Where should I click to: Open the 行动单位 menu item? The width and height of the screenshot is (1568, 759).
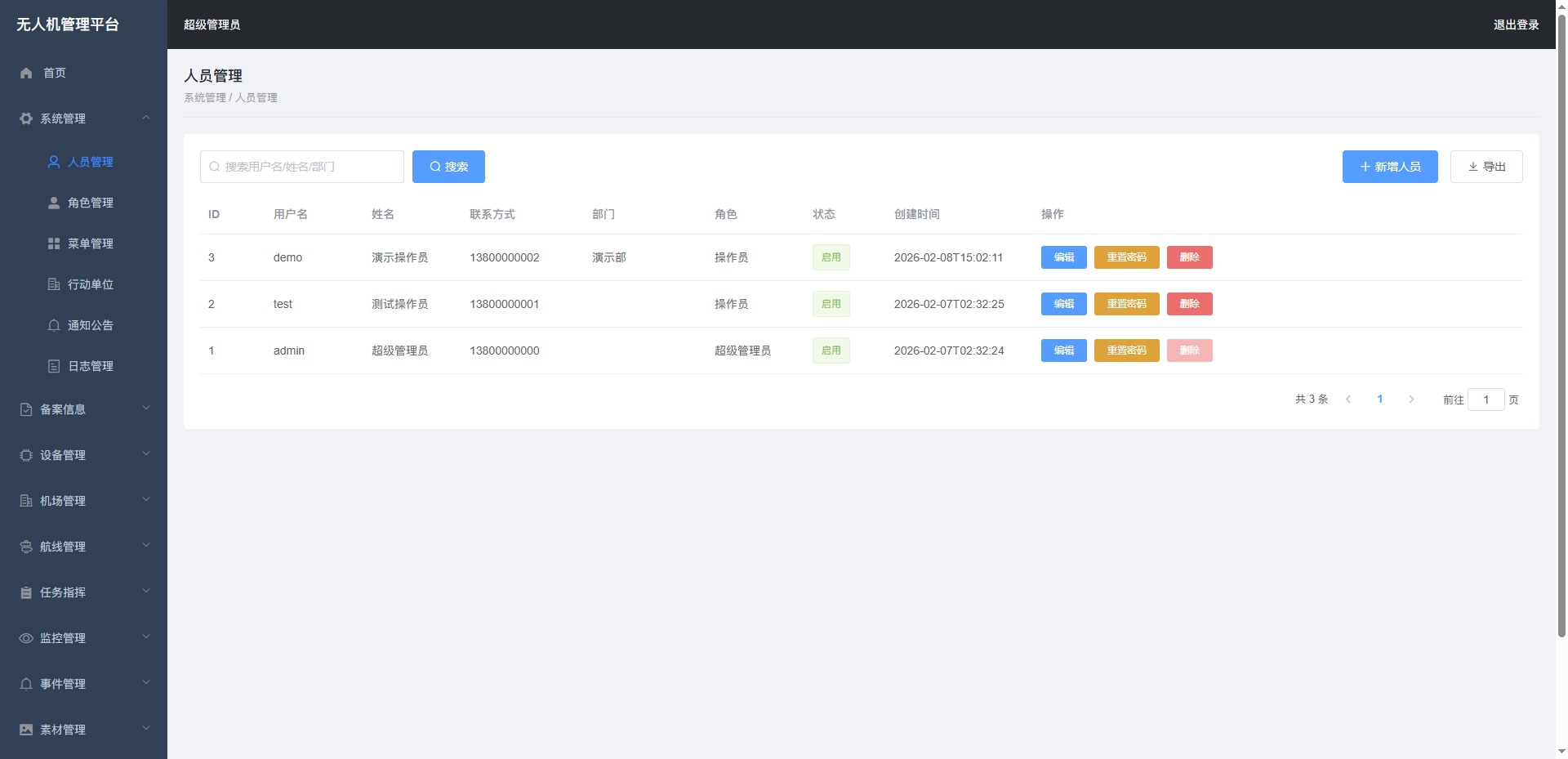[x=90, y=284]
